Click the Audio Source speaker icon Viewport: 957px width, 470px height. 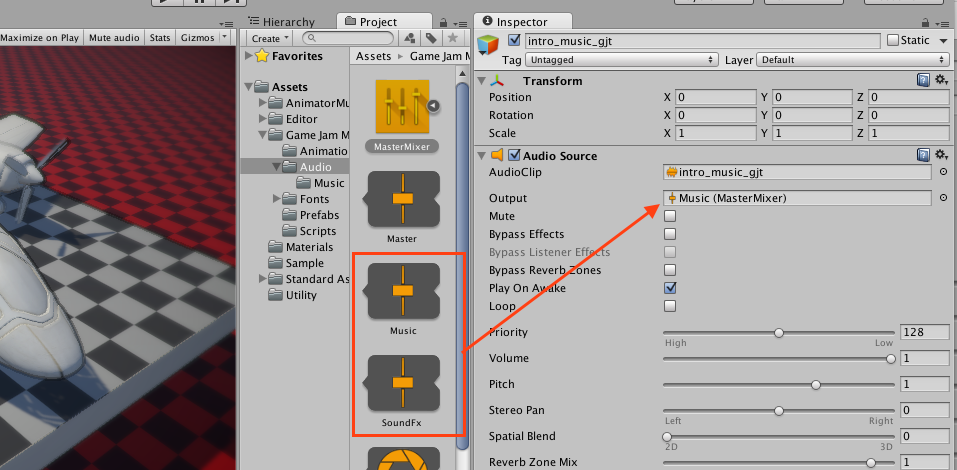tap(497, 155)
